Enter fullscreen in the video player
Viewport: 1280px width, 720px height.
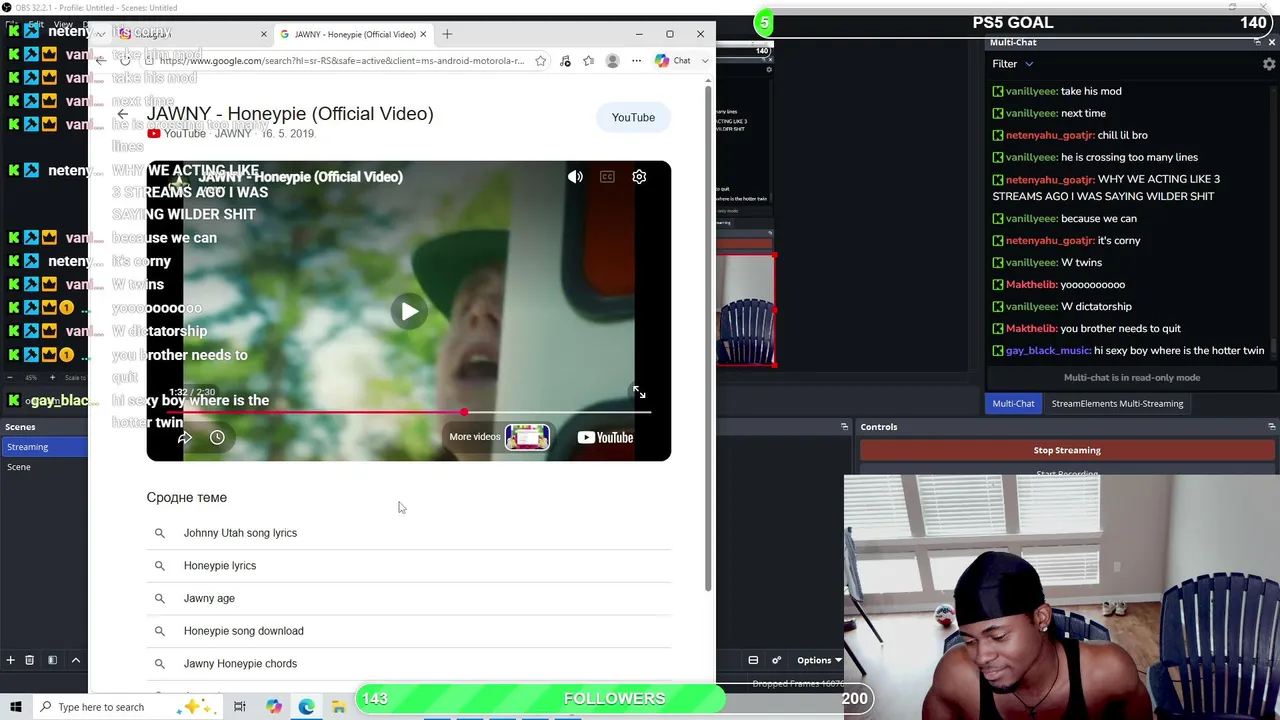point(639,393)
